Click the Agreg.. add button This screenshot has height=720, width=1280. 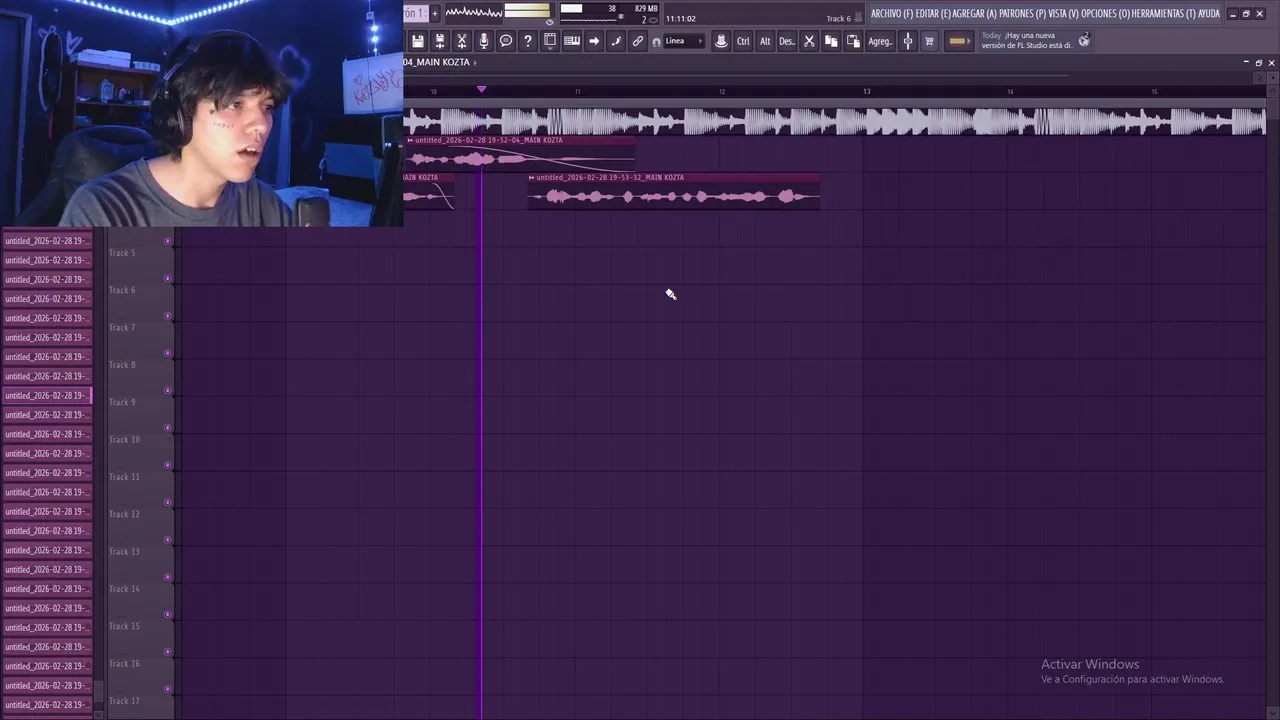880,41
